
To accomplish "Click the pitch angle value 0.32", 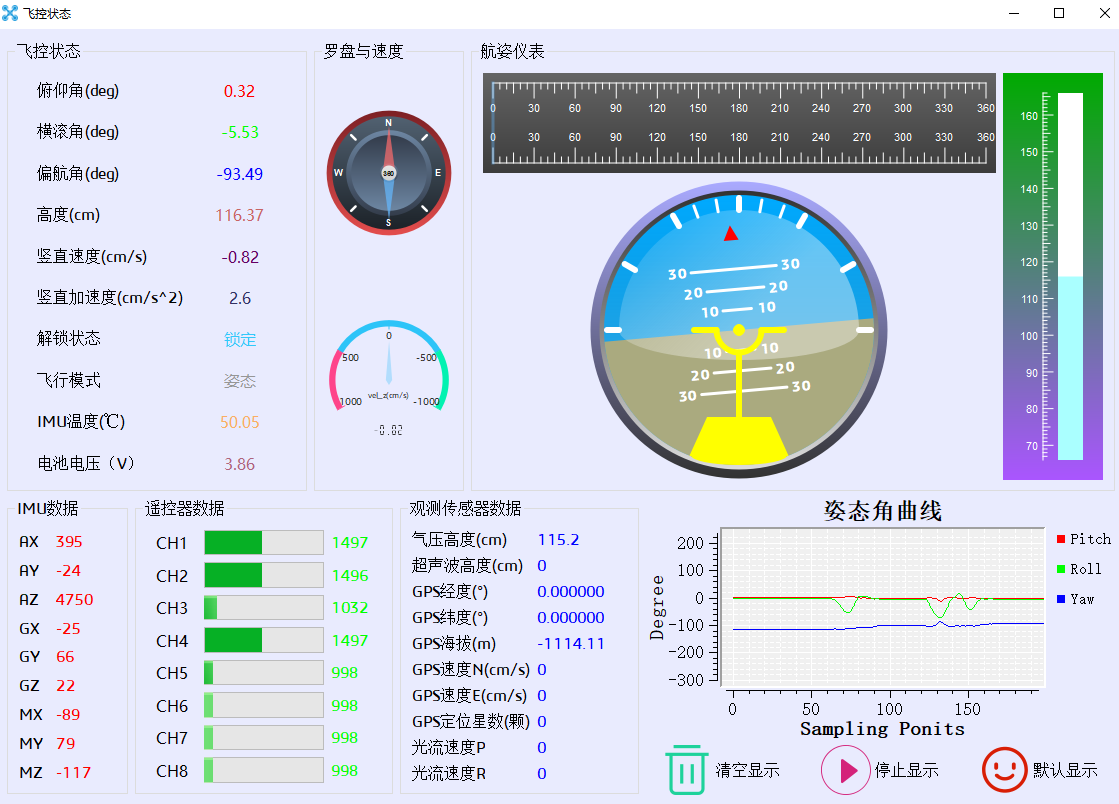I will coord(239,91).
